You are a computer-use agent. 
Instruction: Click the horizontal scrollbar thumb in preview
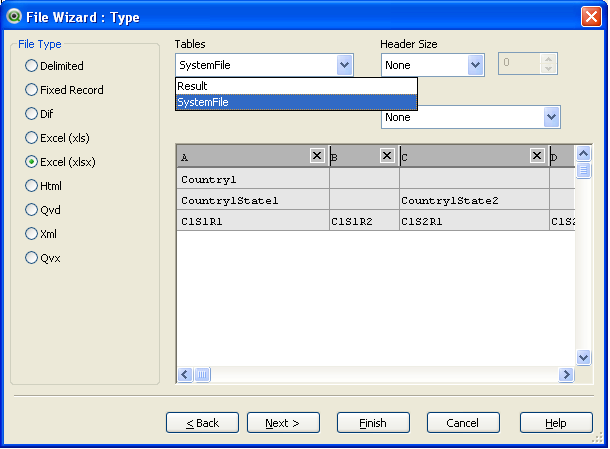coord(202,375)
